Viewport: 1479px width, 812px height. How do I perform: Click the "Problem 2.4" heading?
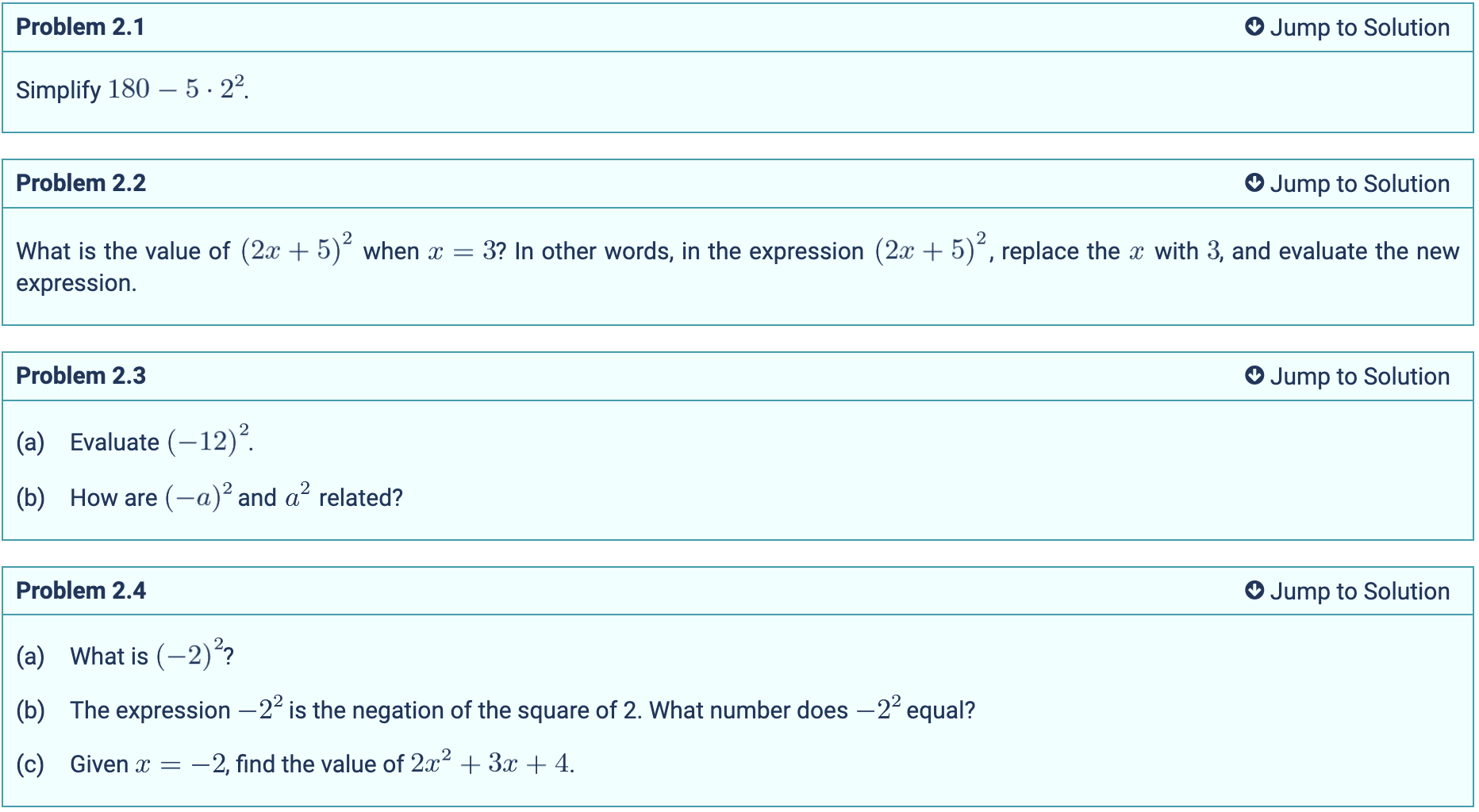pos(81,591)
